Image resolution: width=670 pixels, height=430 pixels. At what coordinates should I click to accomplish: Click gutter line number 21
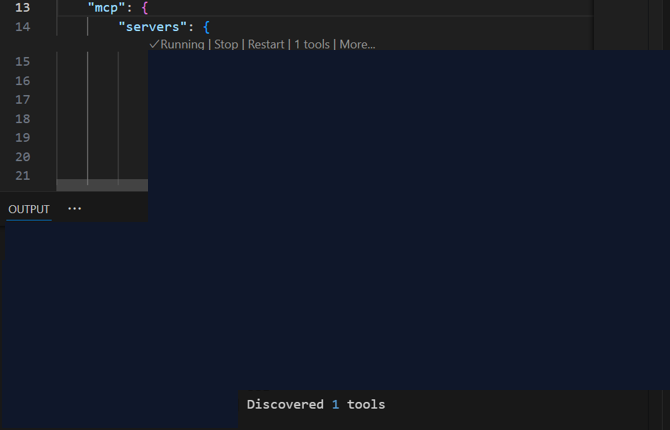22,176
